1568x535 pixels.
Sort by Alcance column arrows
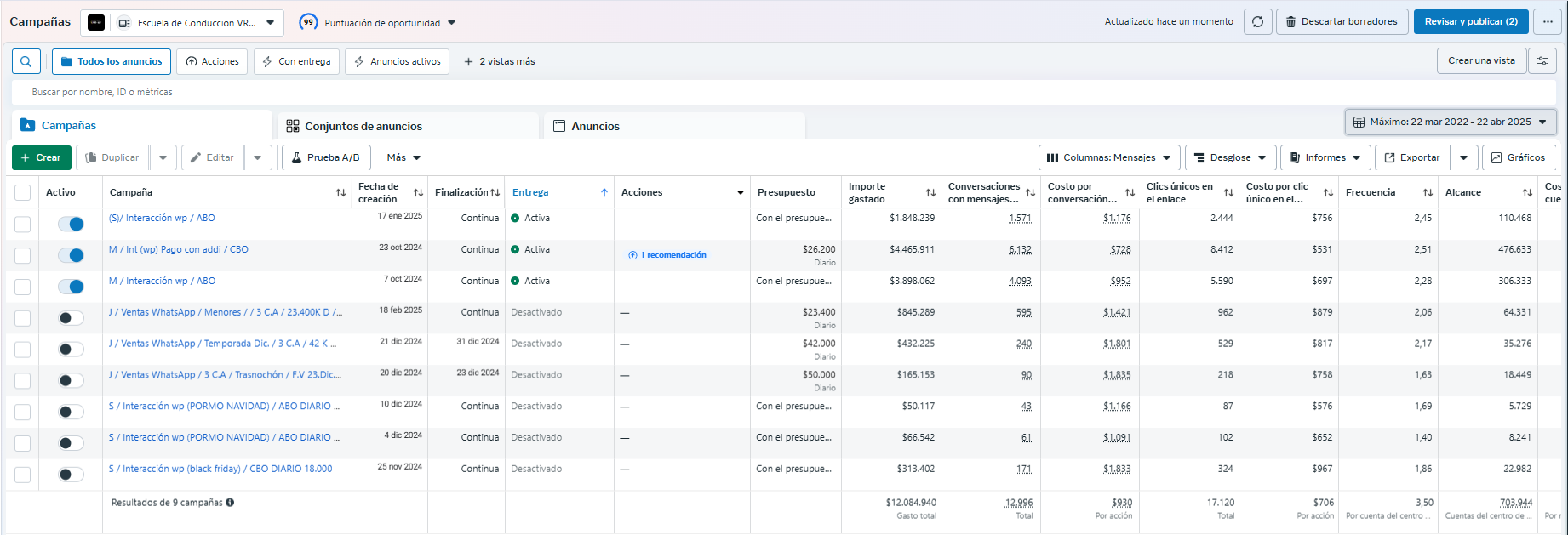click(1527, 193)
